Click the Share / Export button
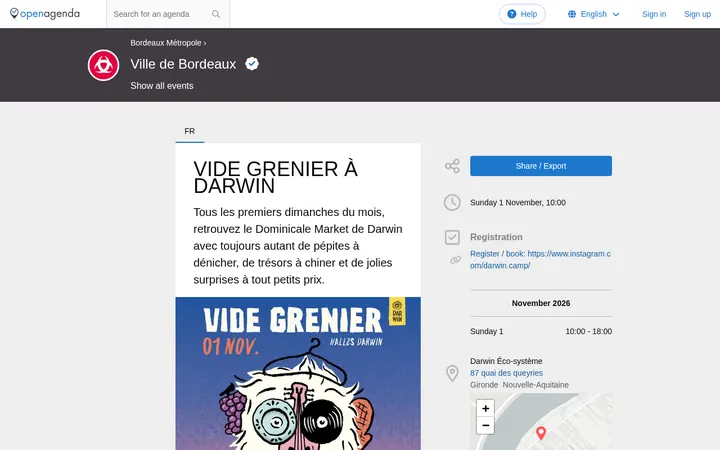Screen dimensions: 720x450 point(541,166)
